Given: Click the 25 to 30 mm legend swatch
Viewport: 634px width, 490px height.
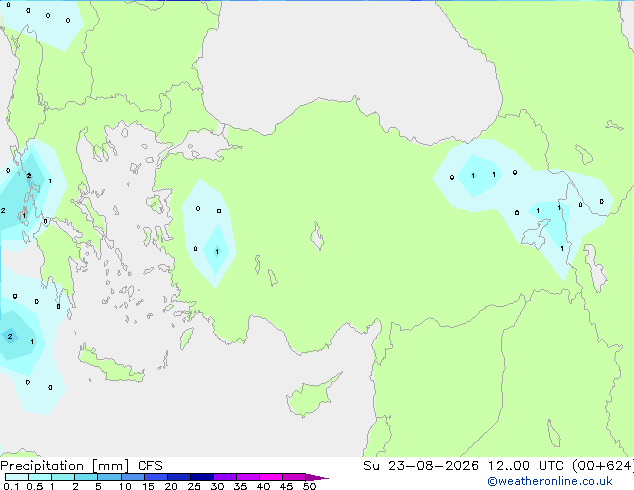Looking at the screenshot, I should [202, 477].
